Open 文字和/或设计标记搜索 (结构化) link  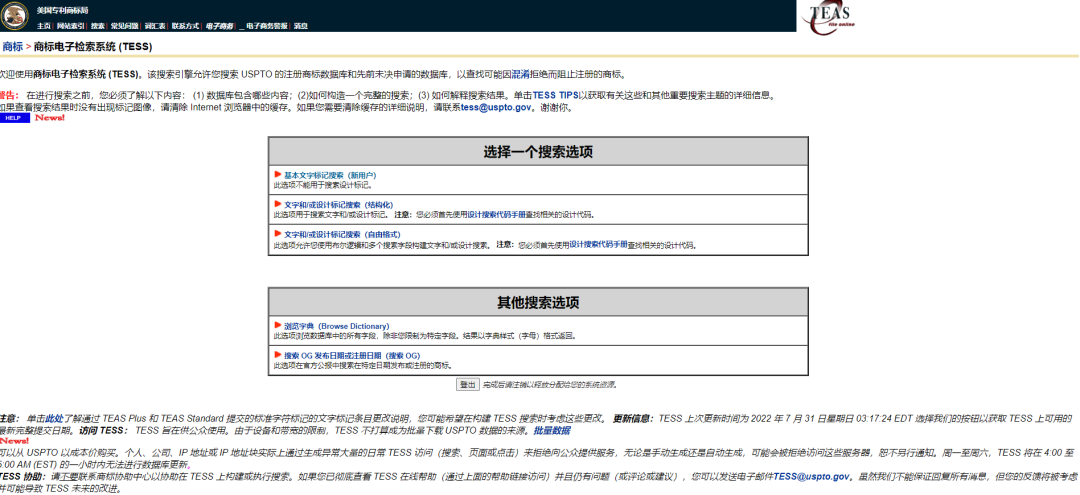338,205
